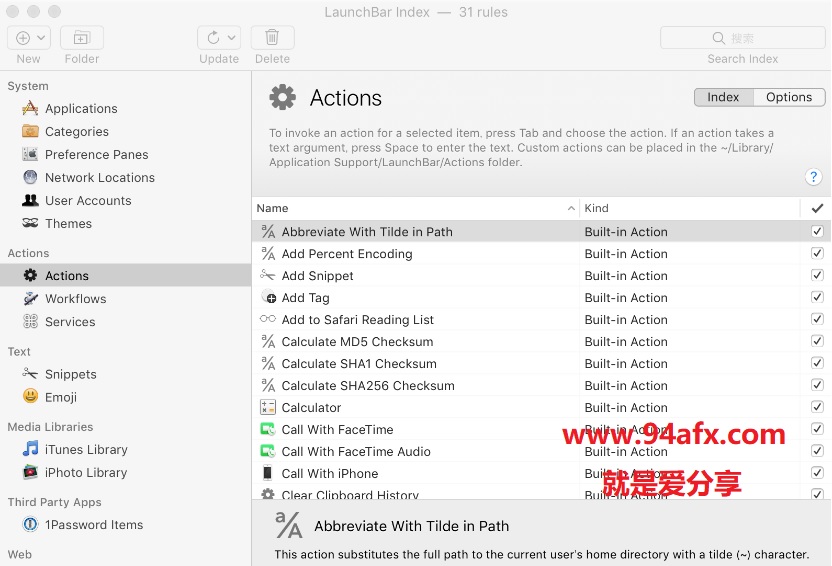This screenshot has height=566, width=832.
Task: Click the Media Libraries section header
Action: 50,426
